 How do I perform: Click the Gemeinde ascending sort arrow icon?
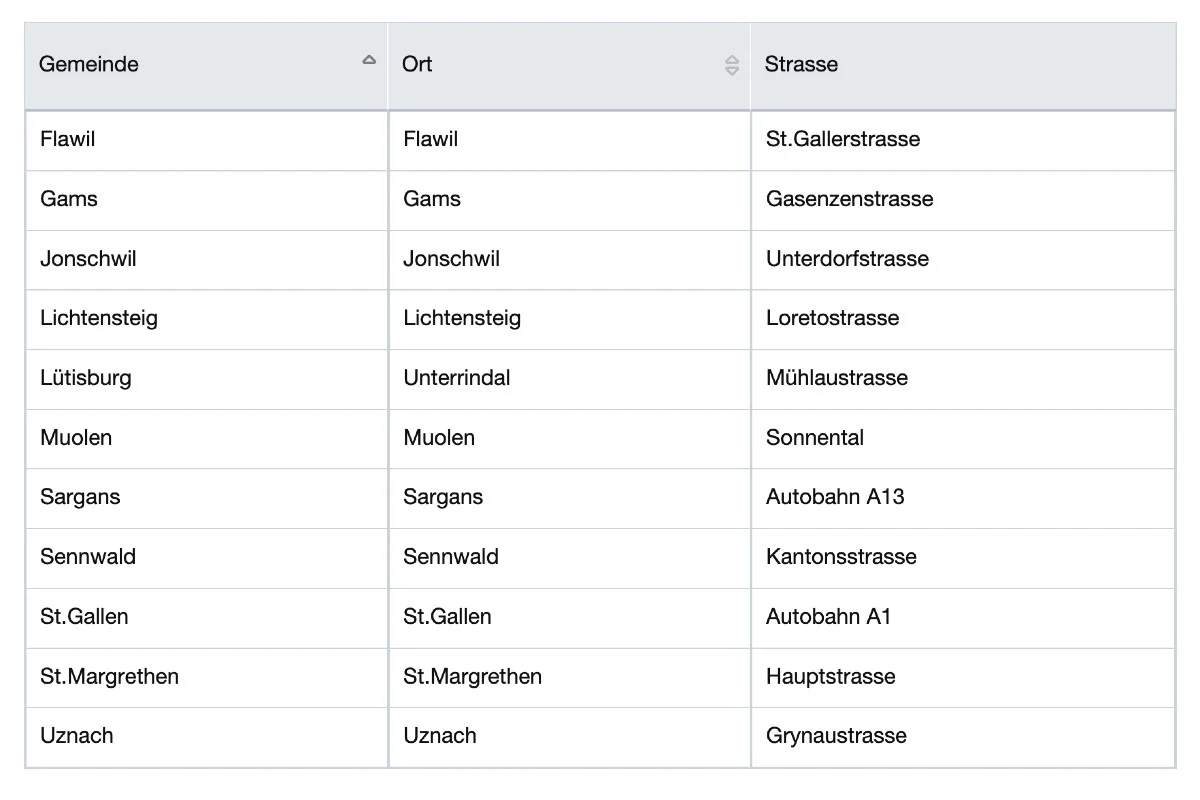369,60
